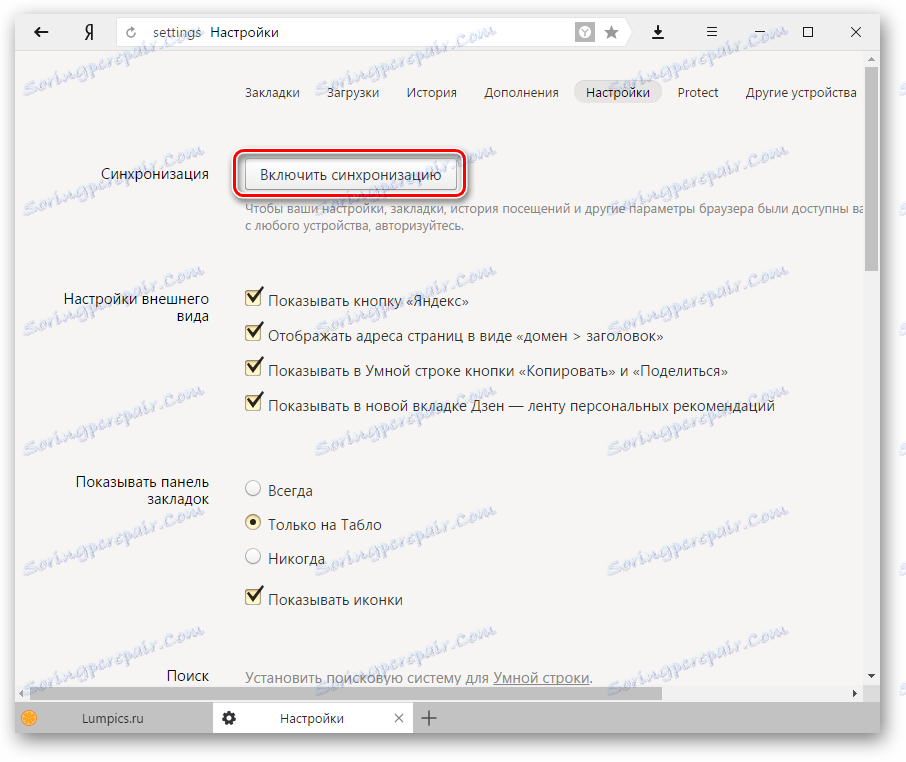Uncheck the Дзен recommendations option

(253, 405)
